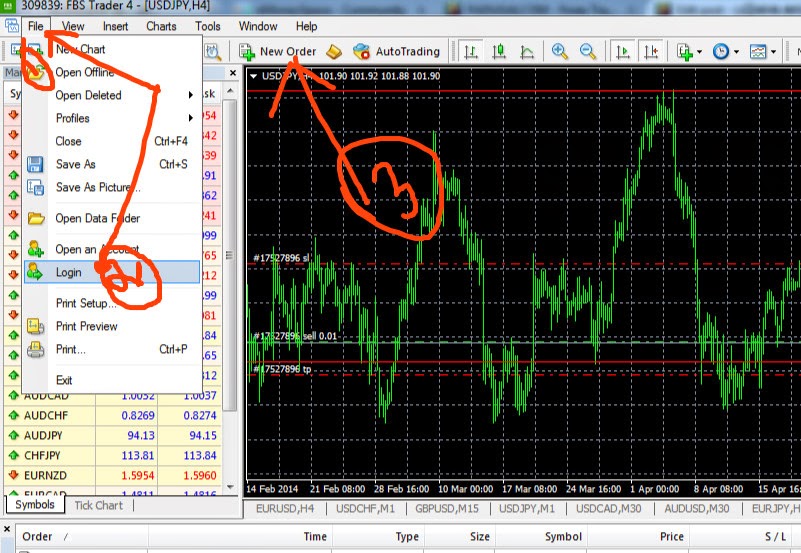
Task: Click the USDJPY chart title triangle
Action: tap(253, 76)
